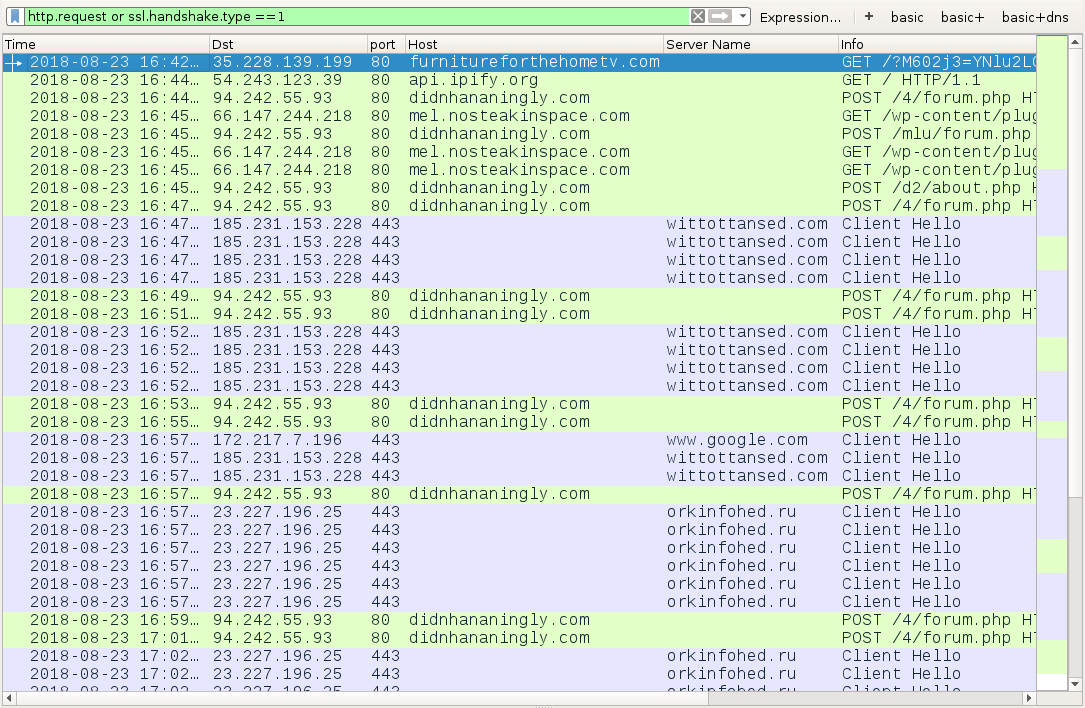Screen dimensions: 1085x708
Task: Click the display filter bookmark icon
Action: click(x=15, y=17)
